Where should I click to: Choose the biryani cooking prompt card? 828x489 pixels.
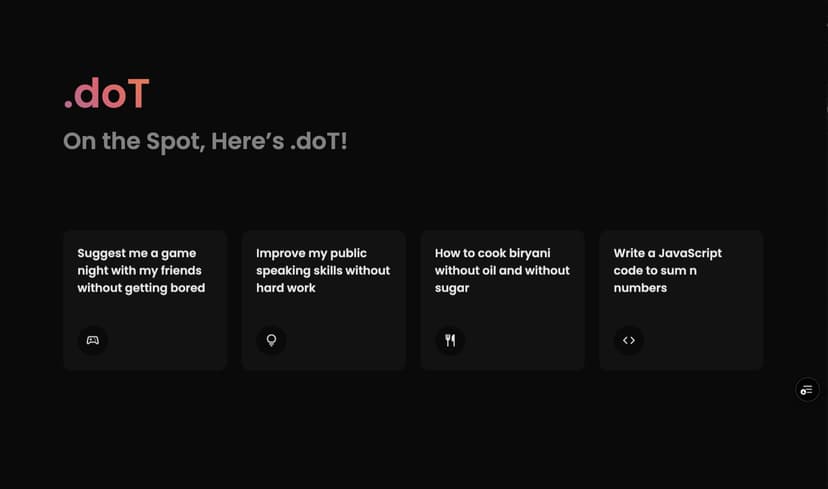pos(502,300)
